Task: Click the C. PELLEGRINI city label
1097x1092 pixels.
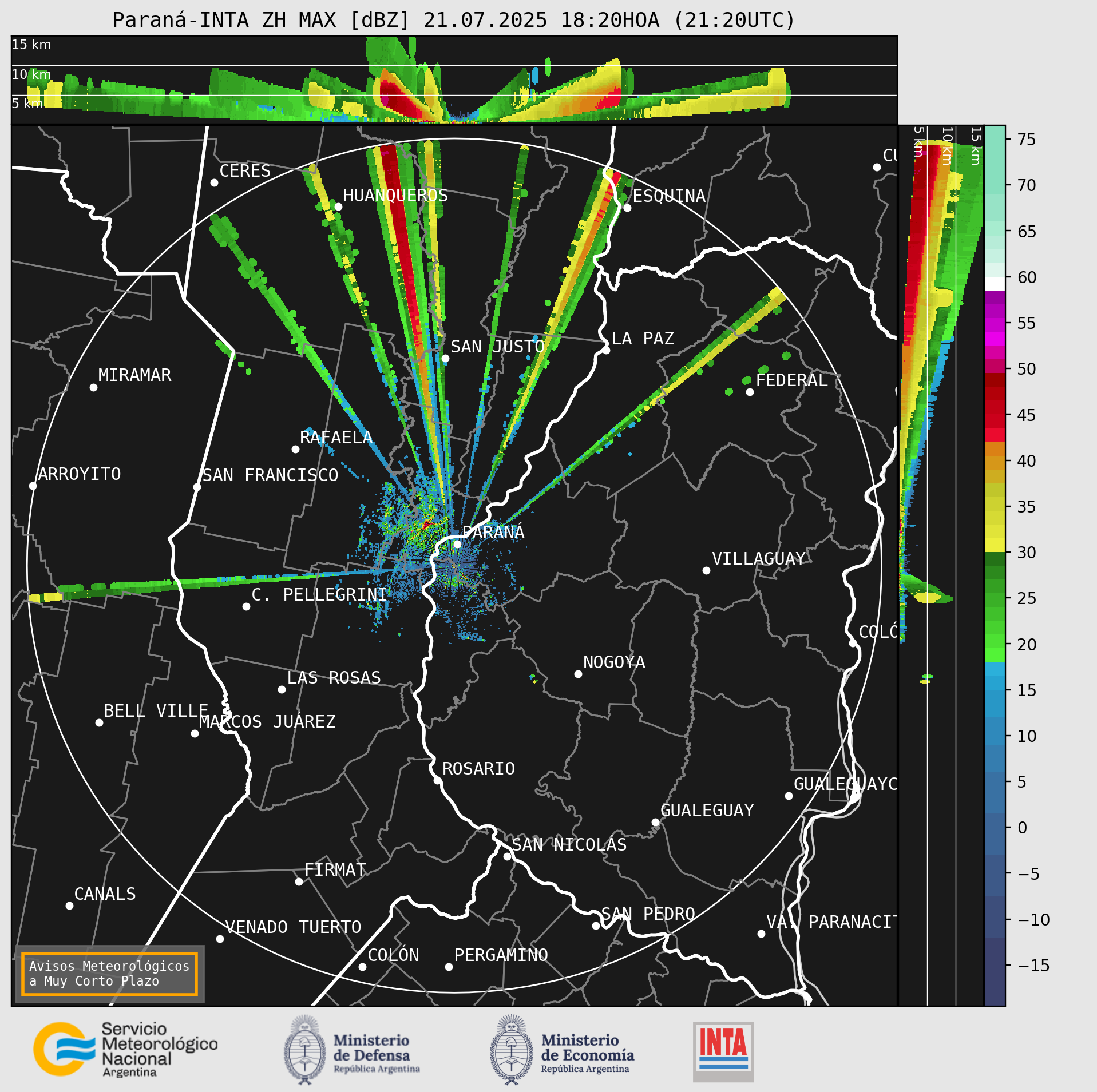Action: 319,594
